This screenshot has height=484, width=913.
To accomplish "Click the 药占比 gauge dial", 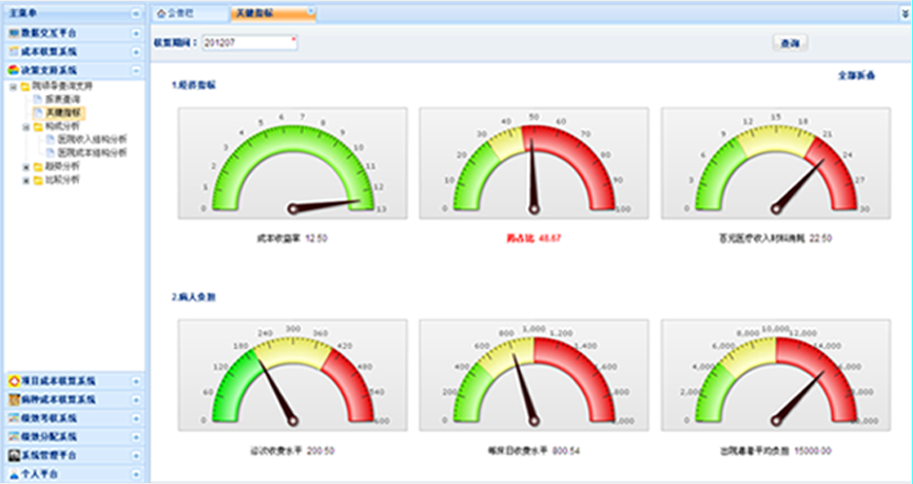I will click(x=534, y=164).
